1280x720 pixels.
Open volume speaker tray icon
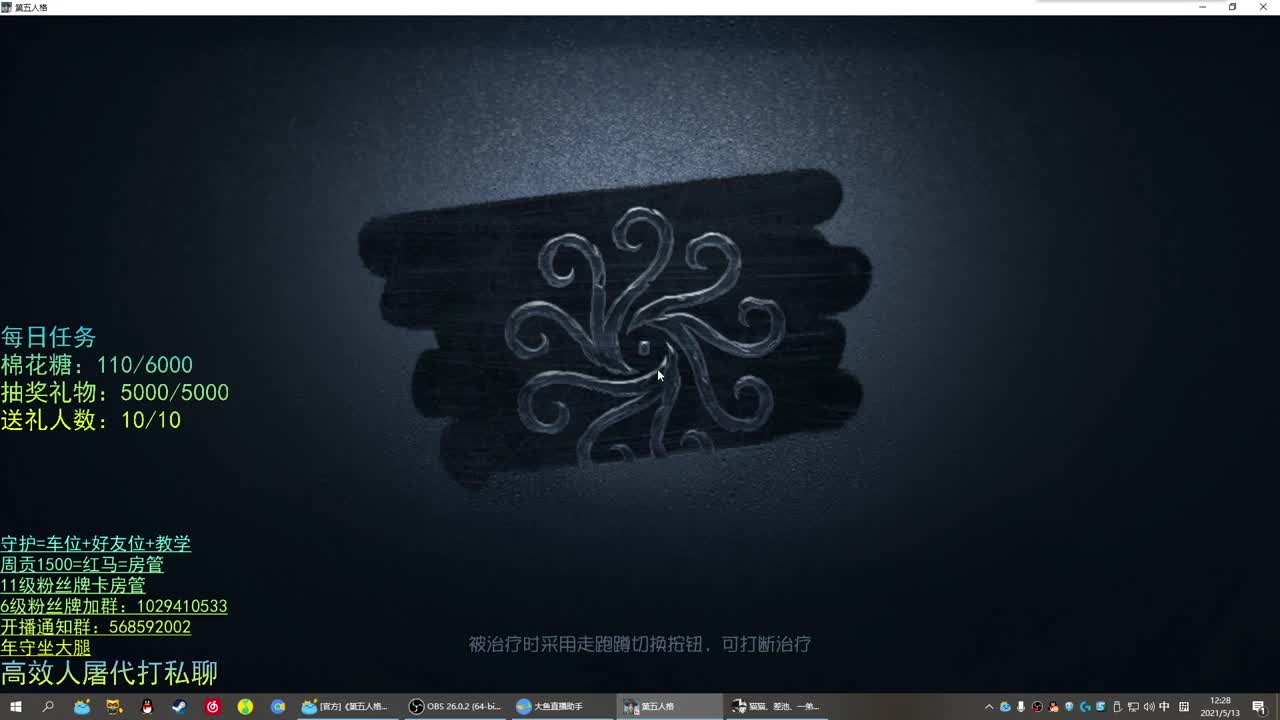click(1148, 707)
